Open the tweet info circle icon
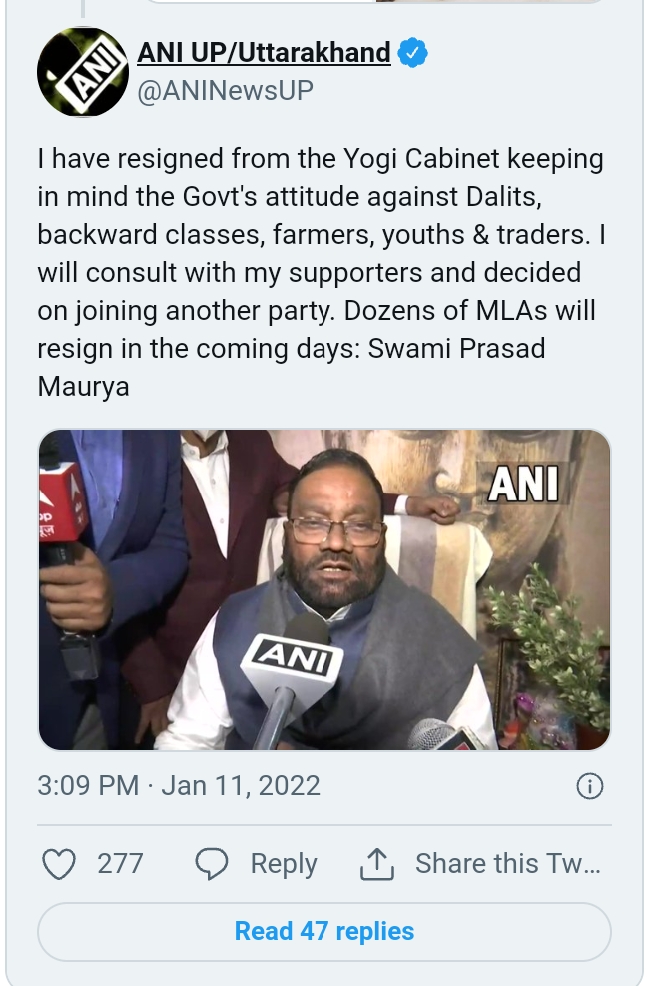 (590, 786)
